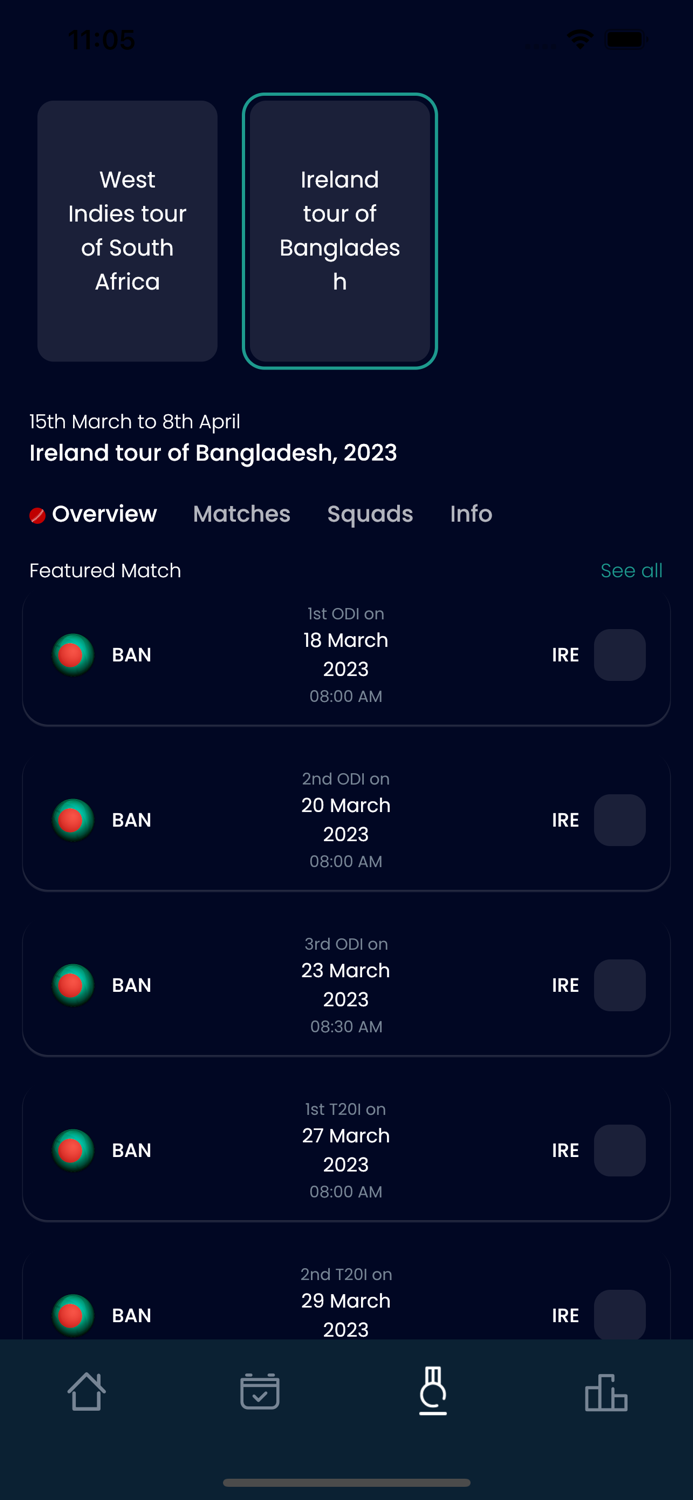693x1500 pixels.
Task: Open the 1st ODI on 18 March match card
Action: (346, 655)
